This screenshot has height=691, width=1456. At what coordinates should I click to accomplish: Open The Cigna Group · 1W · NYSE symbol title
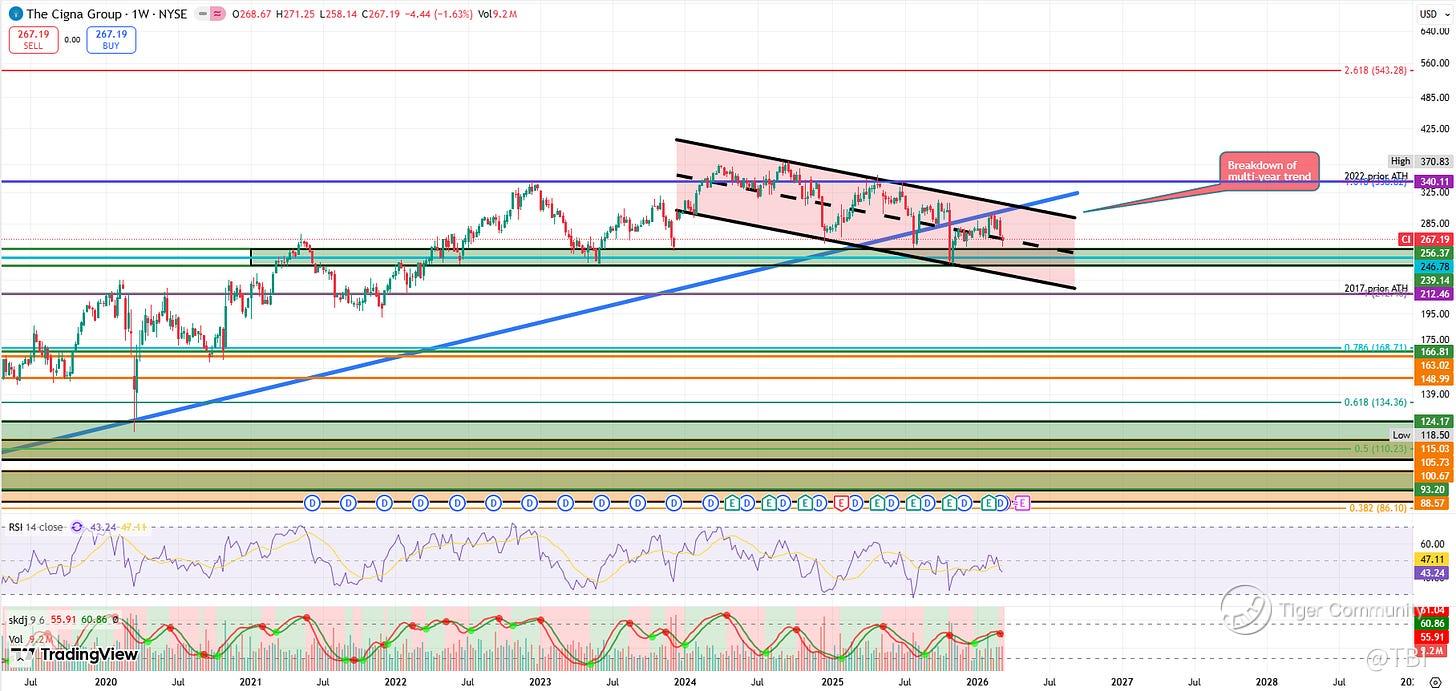[106, 14]
